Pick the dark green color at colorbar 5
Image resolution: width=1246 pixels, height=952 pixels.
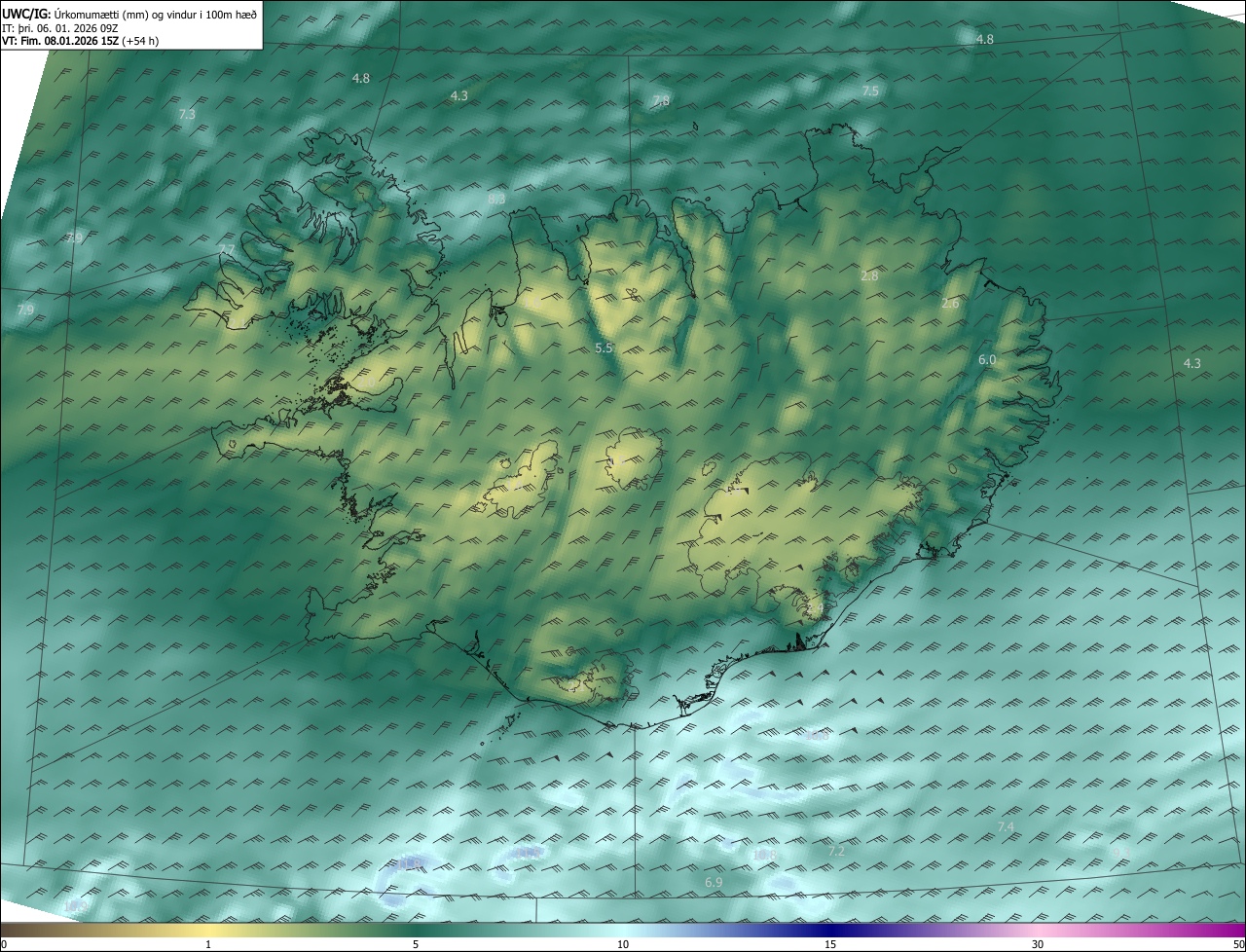point(416,930)
